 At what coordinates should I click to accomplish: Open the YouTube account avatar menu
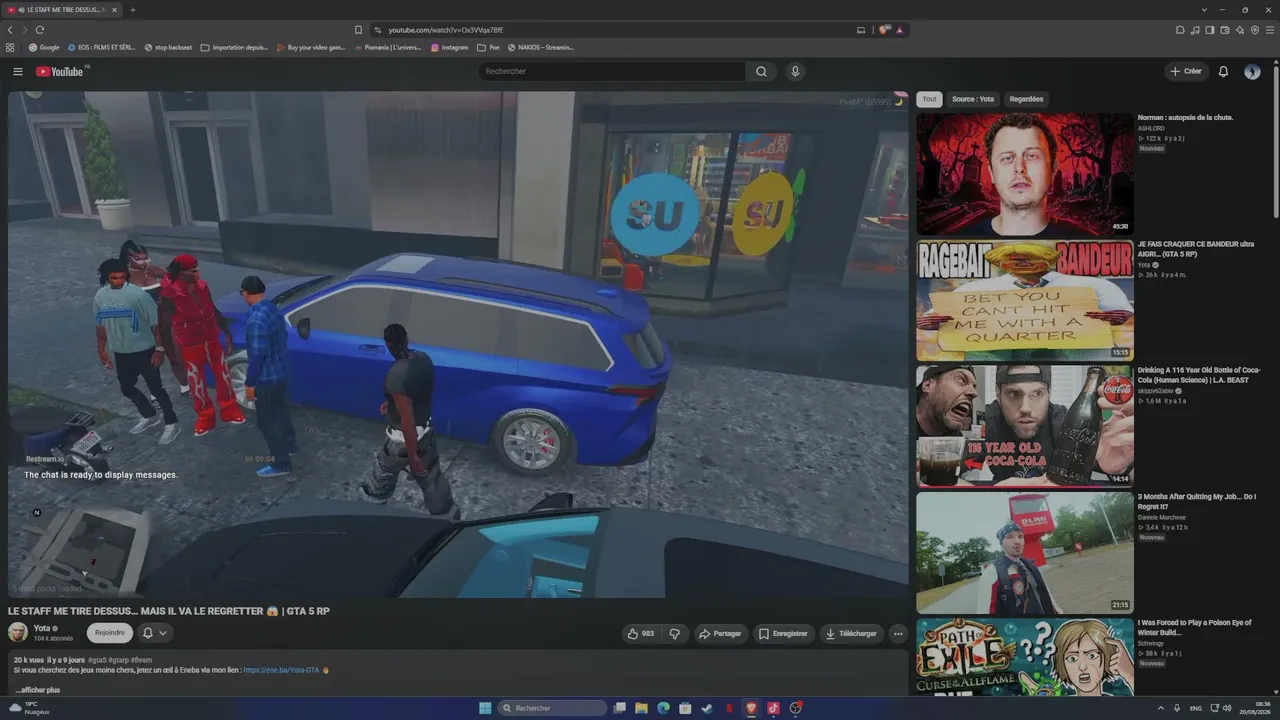click(1252, 72)
